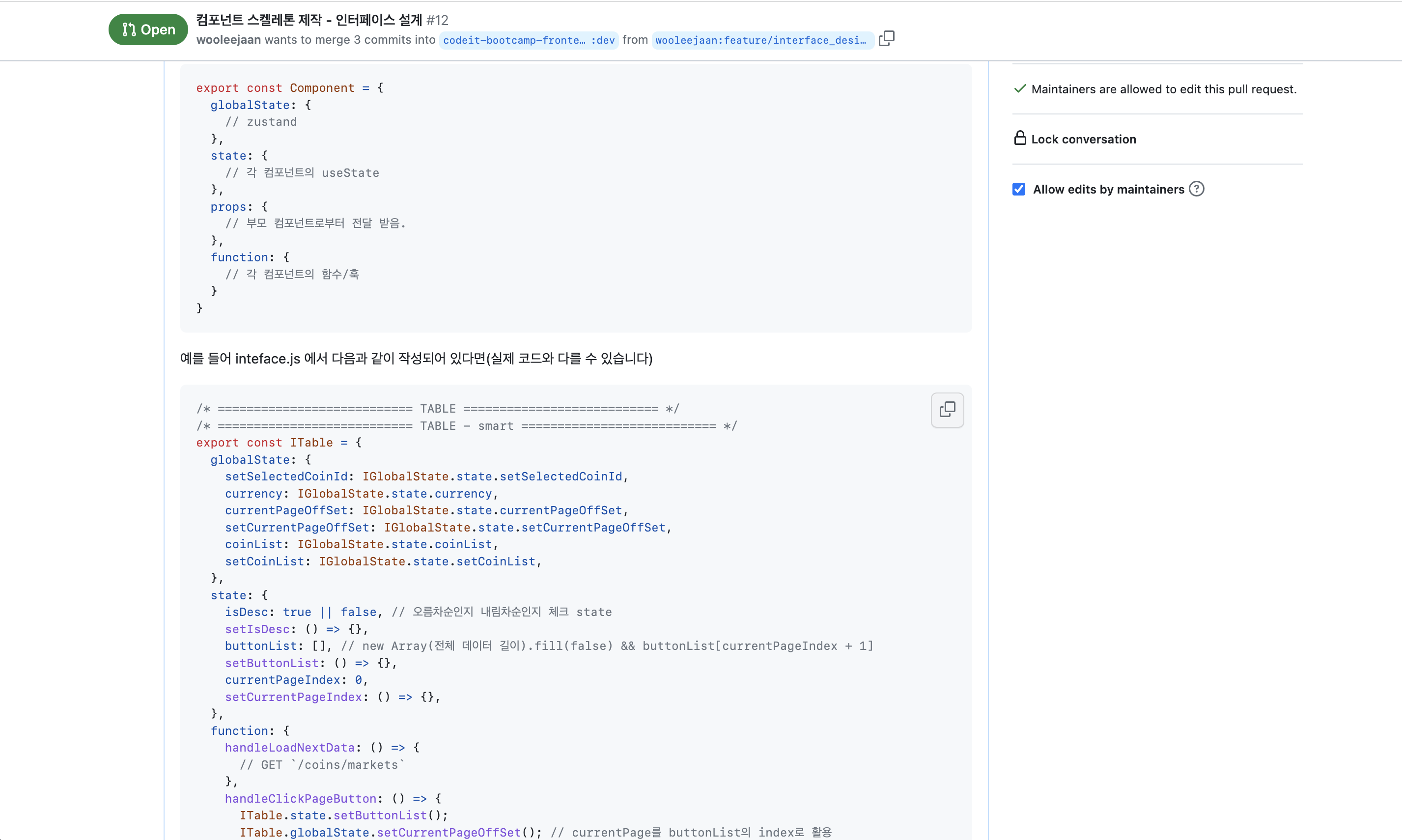Image resolution: width=1402 pixels, height=840 pixels.
Task: Click the padlock icon
Action: pos(1019,139)
